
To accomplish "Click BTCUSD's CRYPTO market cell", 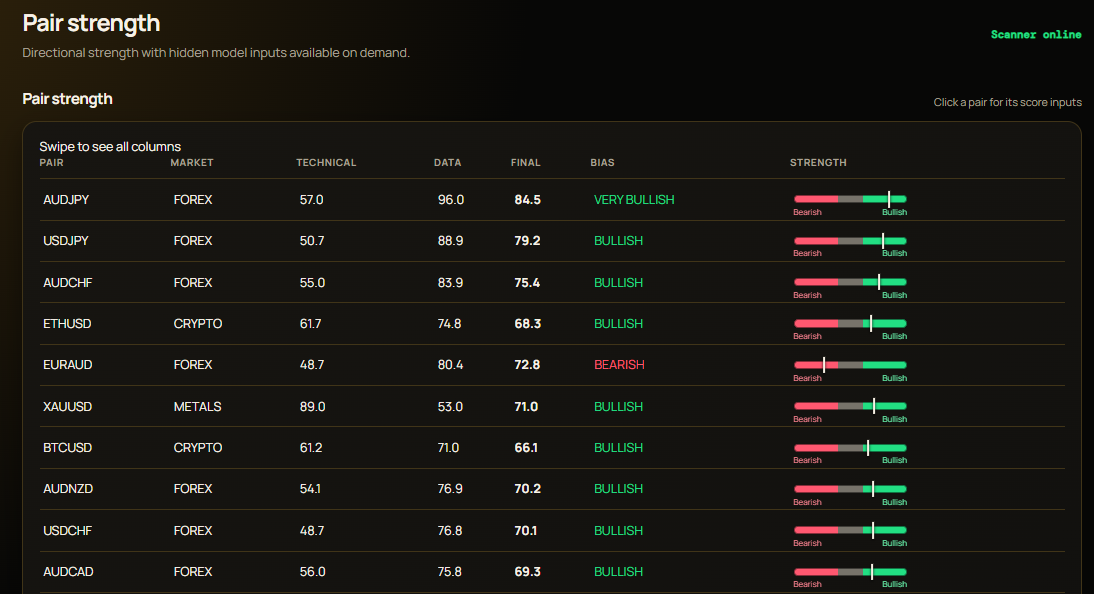I will click(197, 447).
